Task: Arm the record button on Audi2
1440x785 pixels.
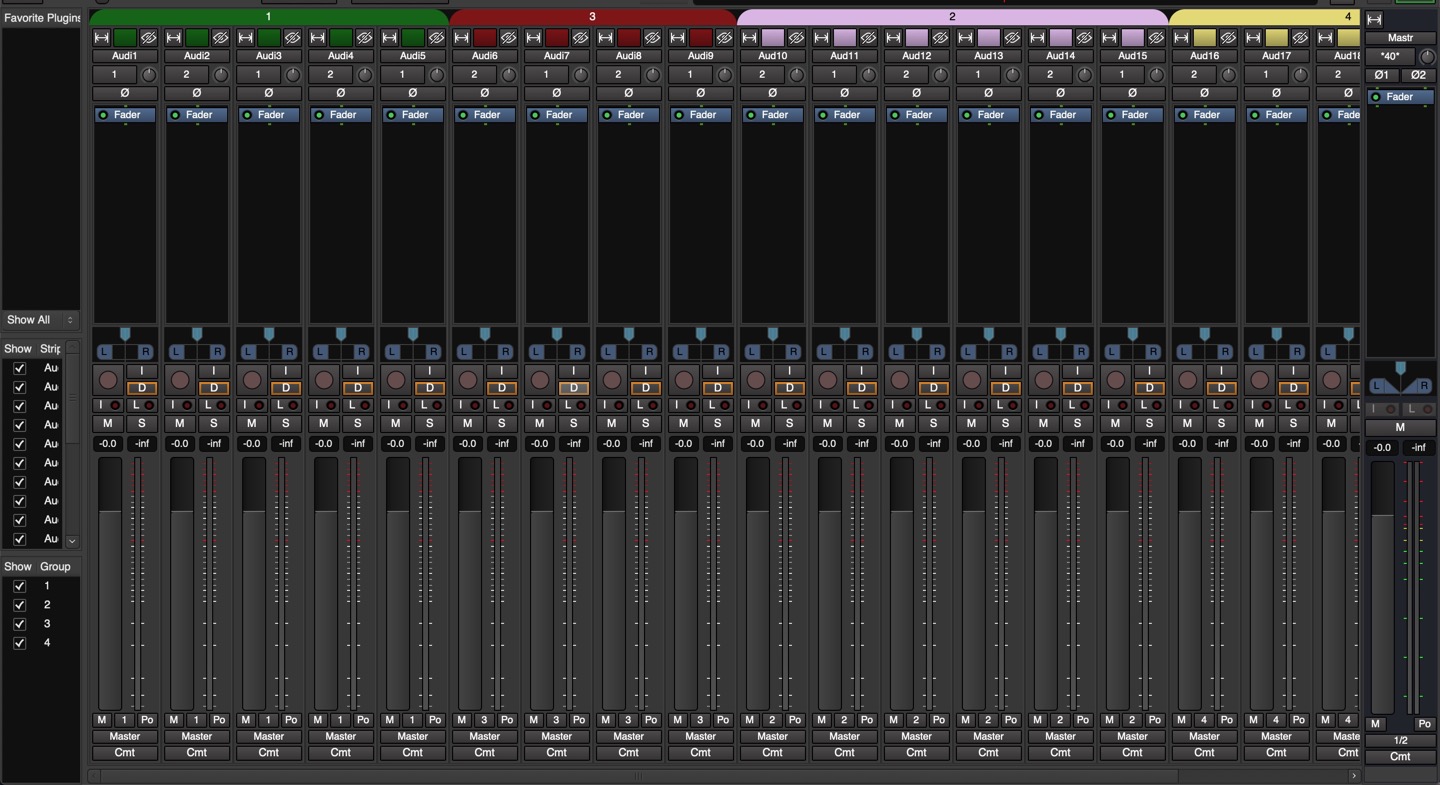Action: (180, 380)
